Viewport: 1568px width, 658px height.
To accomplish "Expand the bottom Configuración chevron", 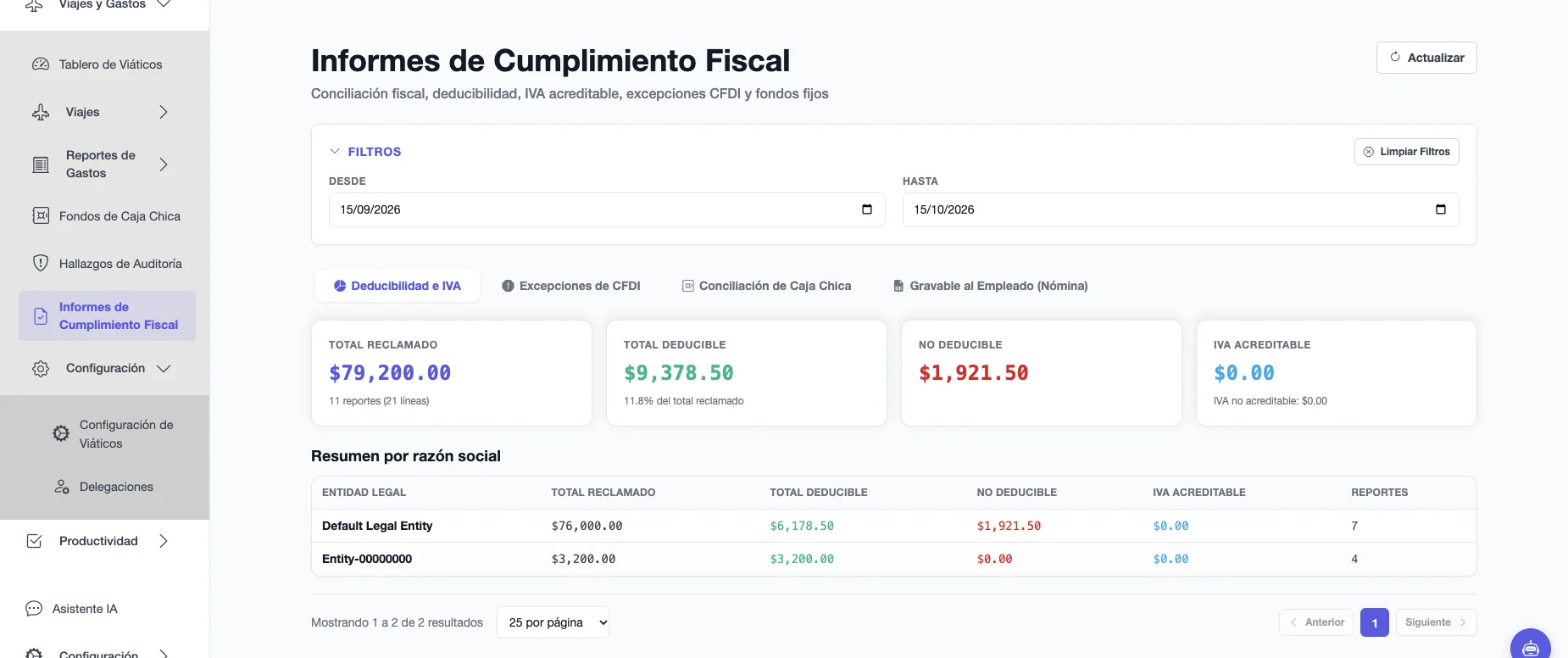I will [x=164, y=654].
